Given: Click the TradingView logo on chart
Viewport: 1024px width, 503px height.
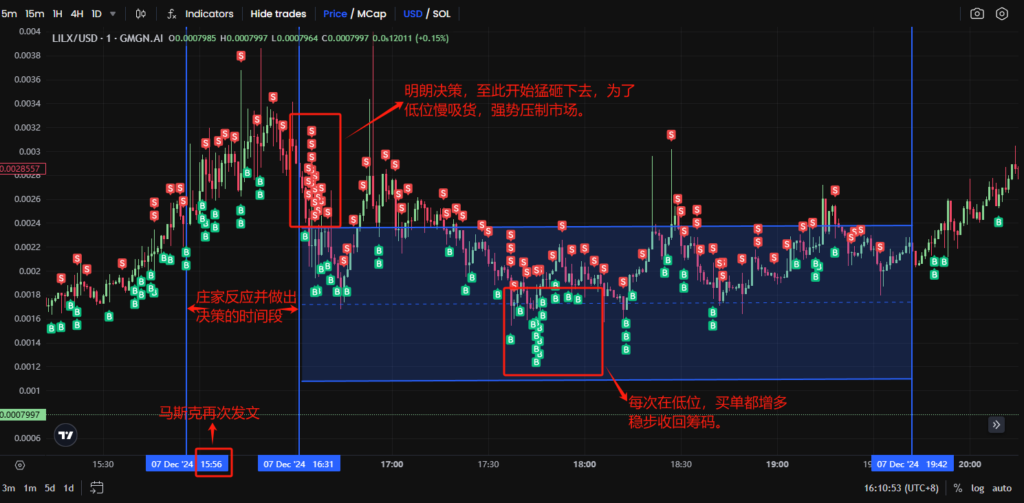Looking at the screenshot, I should coord(66,435).
